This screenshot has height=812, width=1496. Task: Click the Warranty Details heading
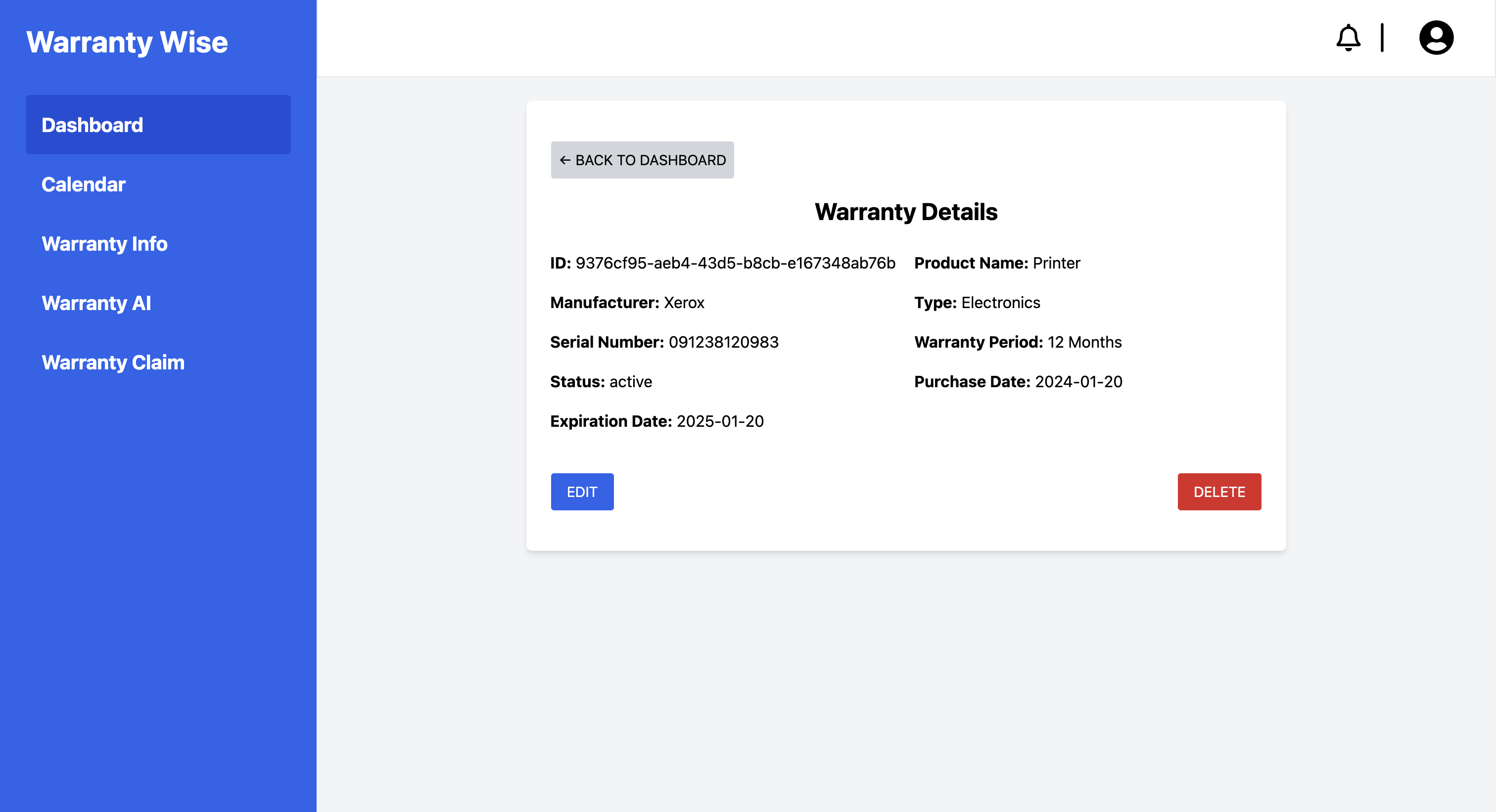coord(906,211)
